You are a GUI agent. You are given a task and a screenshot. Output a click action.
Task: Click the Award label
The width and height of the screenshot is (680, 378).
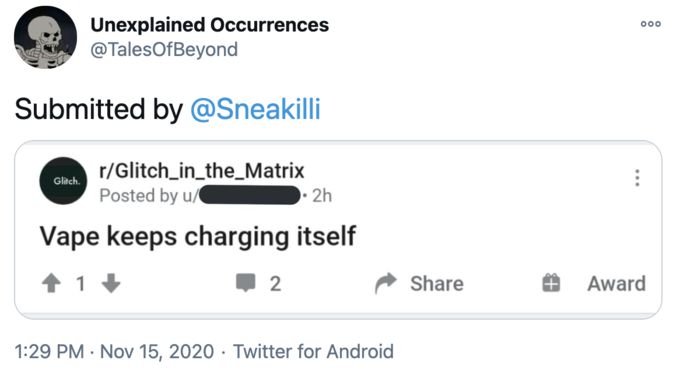(617, 284)
